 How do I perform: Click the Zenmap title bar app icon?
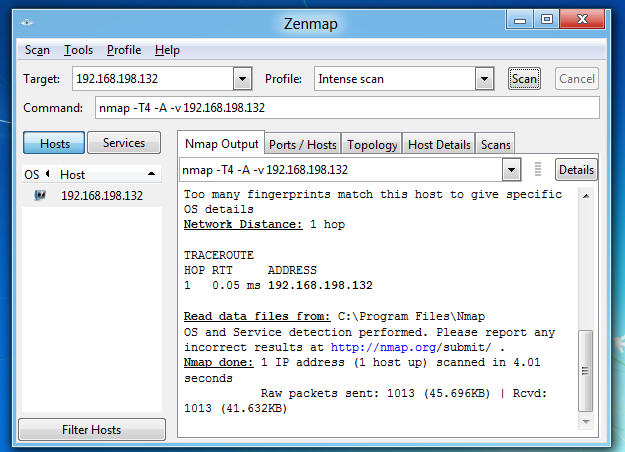click(28, 23)
